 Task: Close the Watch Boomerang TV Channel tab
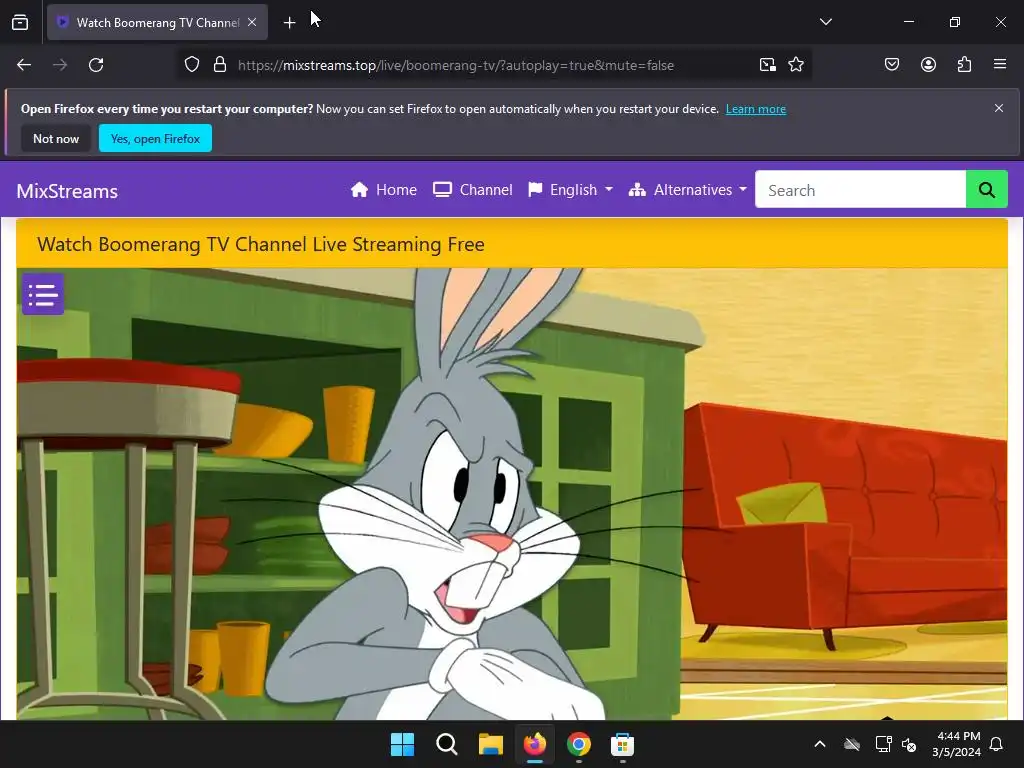252,22
